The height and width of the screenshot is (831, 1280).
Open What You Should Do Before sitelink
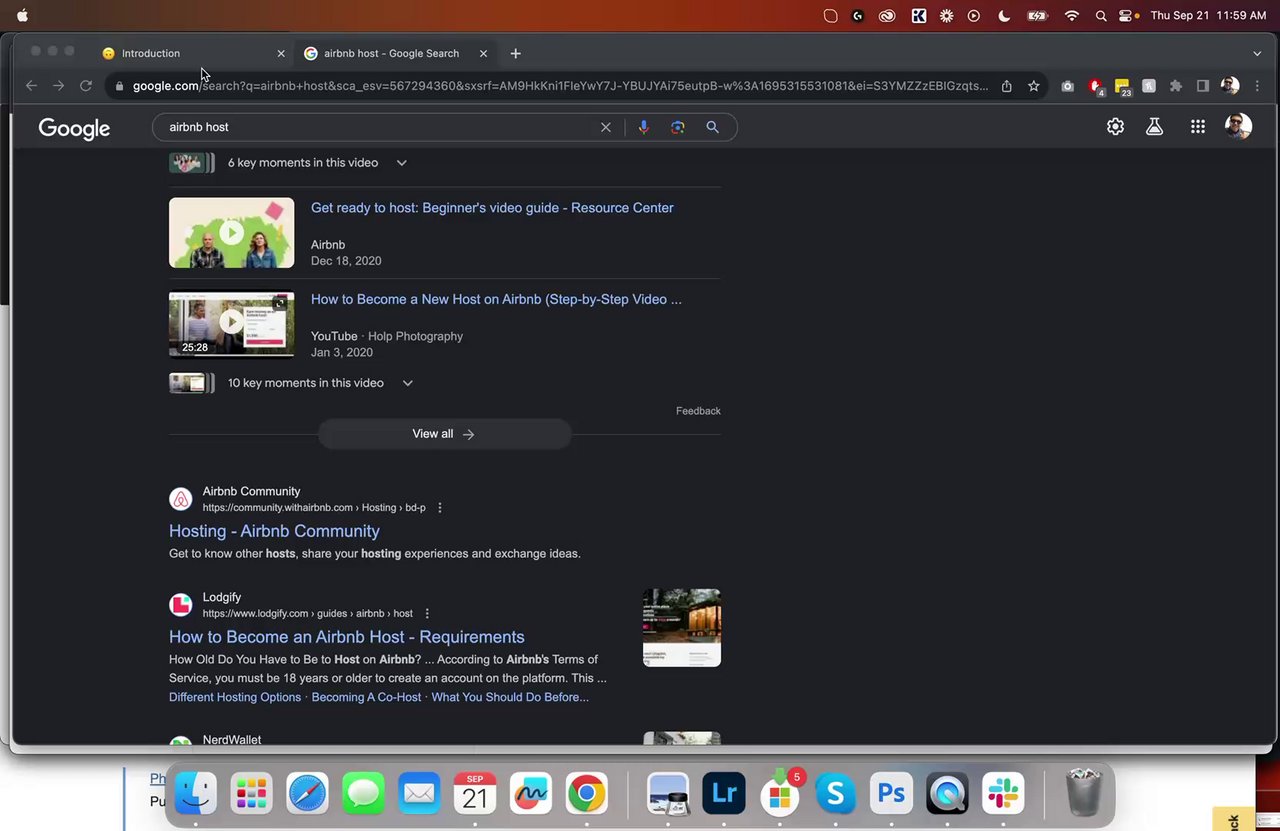510,697
